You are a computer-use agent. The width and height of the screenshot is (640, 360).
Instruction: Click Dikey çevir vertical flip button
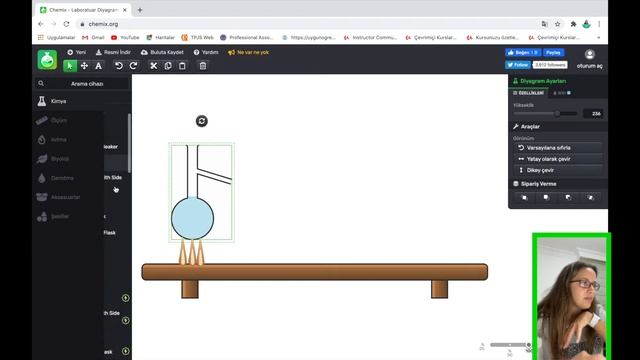(558, 170)
